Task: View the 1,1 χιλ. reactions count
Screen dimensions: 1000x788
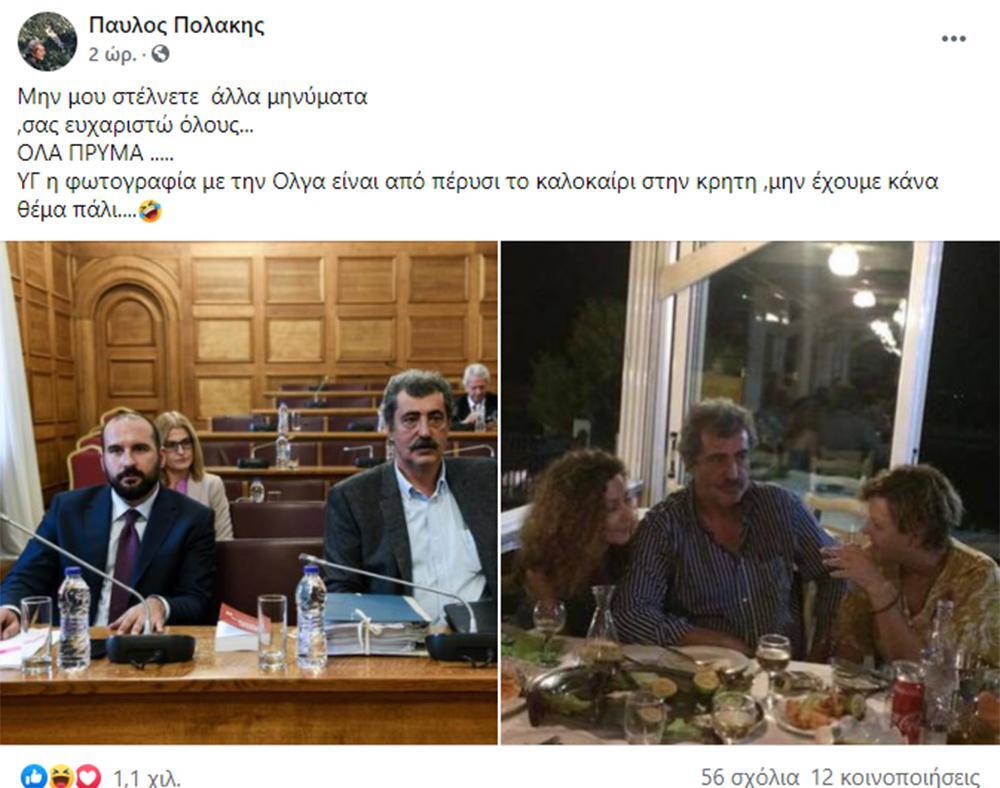Action: coord(147,778)
